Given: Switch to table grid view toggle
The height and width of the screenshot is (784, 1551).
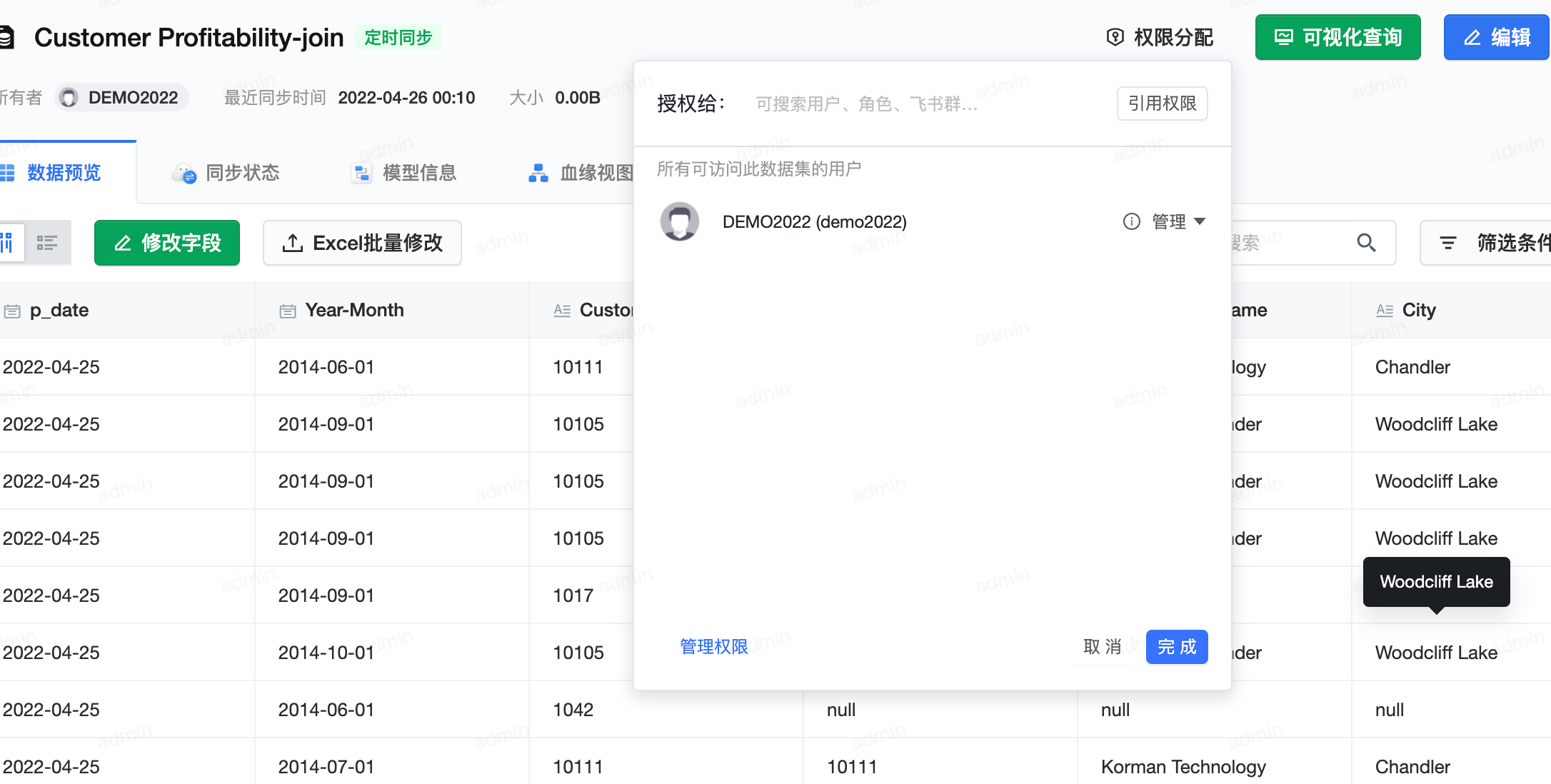Looking at the screenshot, I should pos(7,243).
